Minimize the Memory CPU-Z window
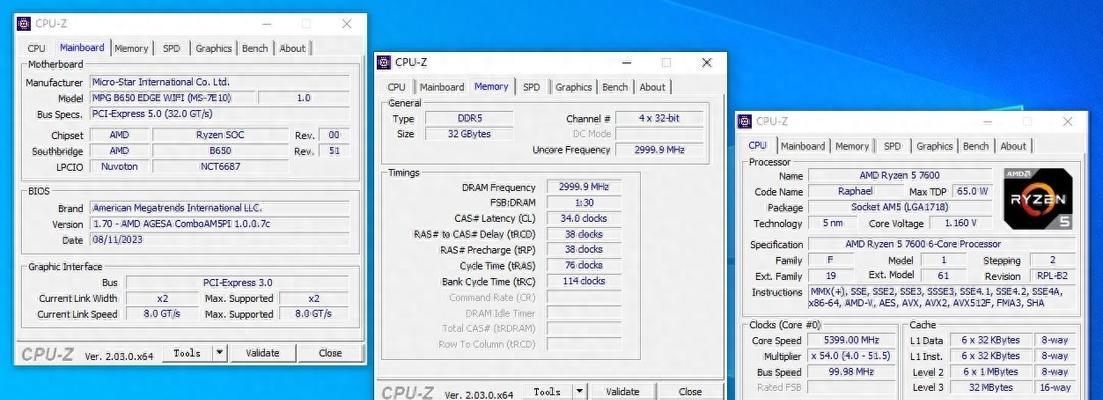This screenshot has width=1103, height=400. 626,63
